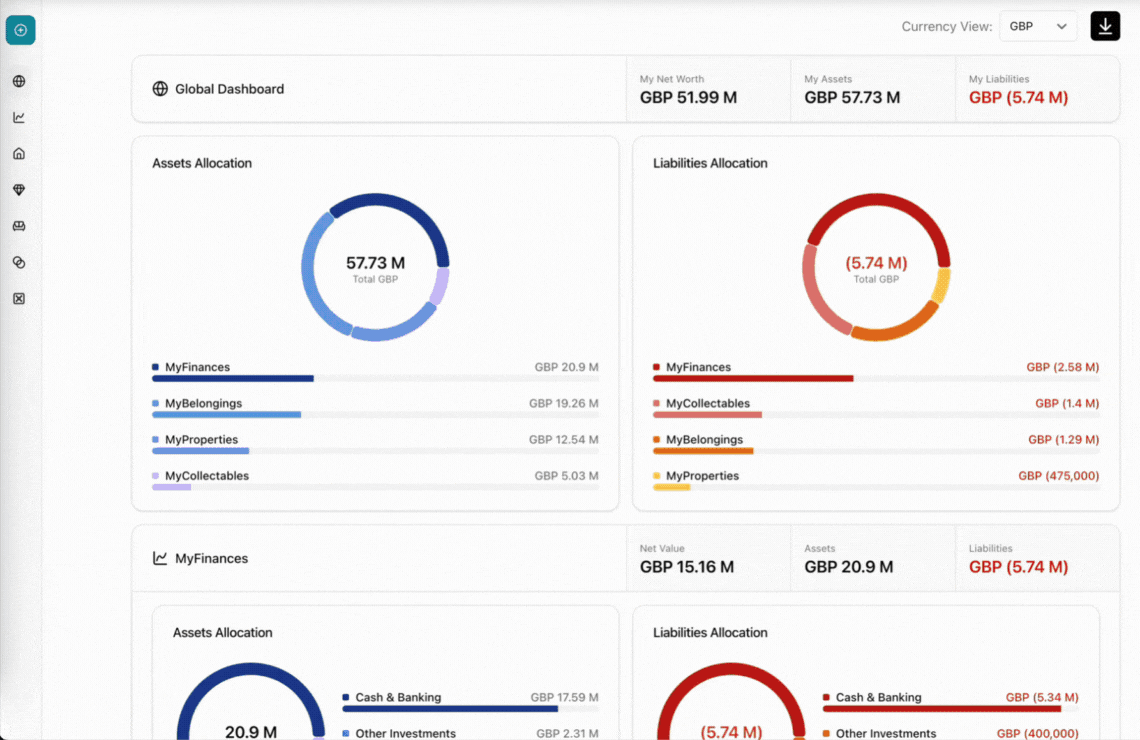Open the GBP currency view dropdown
1140x740 pixels.
pyautogui.click(x=1037, y=26)
